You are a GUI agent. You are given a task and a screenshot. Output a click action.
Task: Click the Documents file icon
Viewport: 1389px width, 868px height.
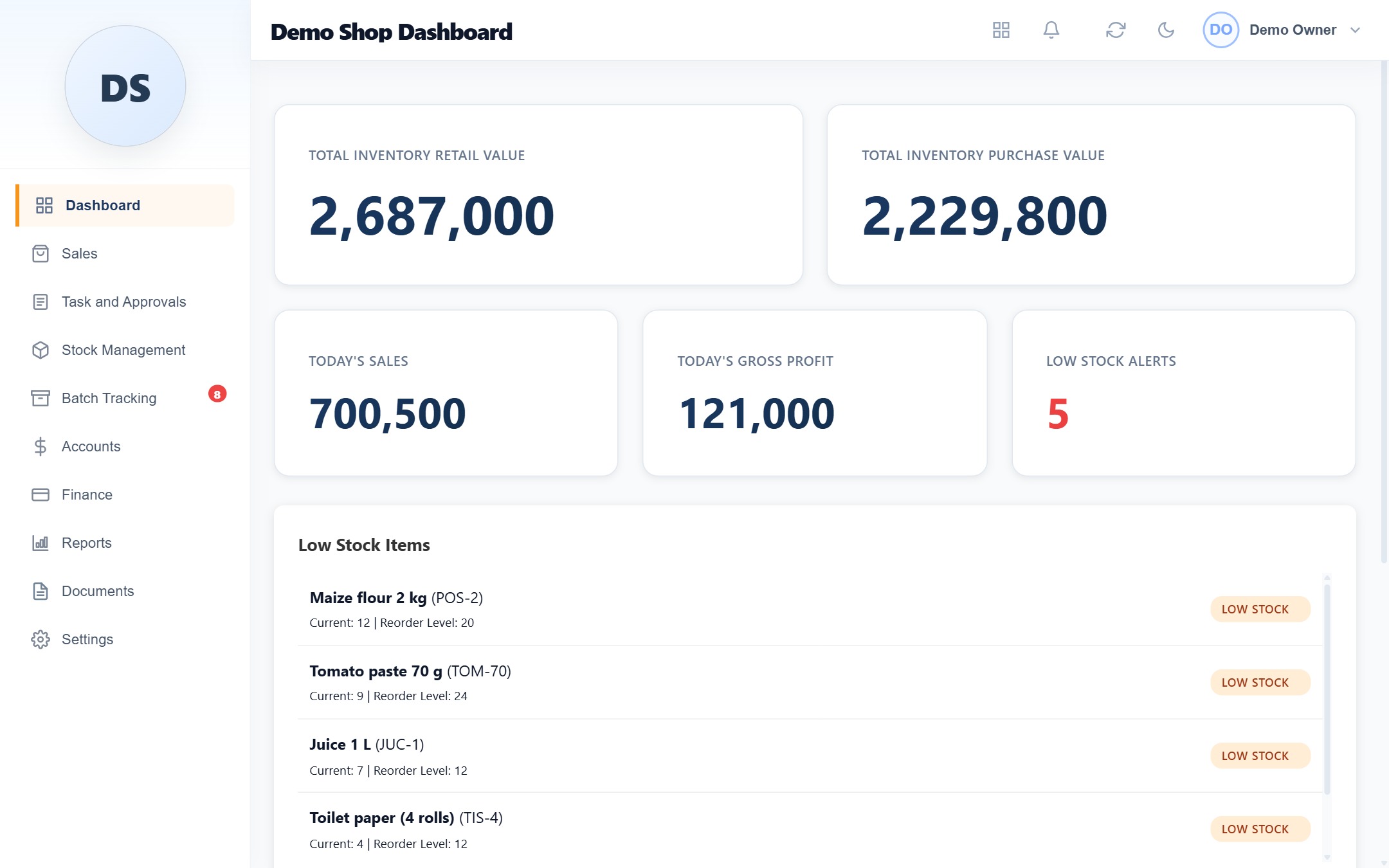[x=41, y=591]
